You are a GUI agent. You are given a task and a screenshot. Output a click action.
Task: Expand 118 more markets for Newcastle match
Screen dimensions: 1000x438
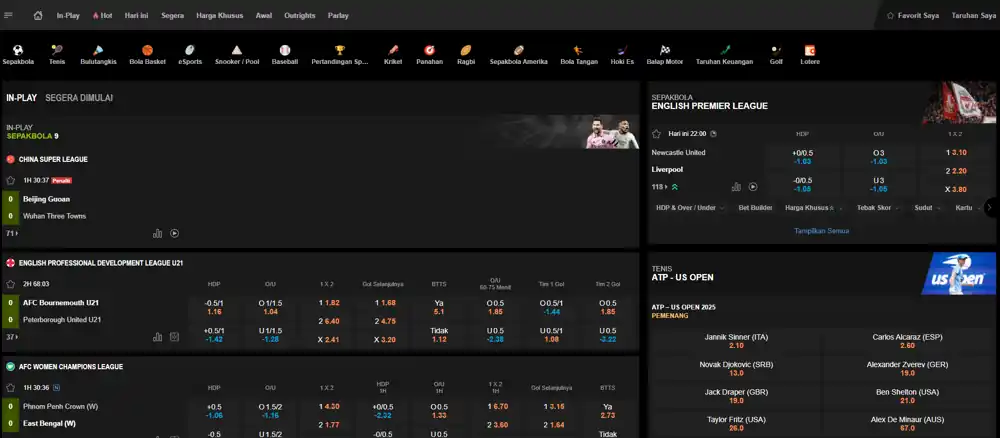659,187
